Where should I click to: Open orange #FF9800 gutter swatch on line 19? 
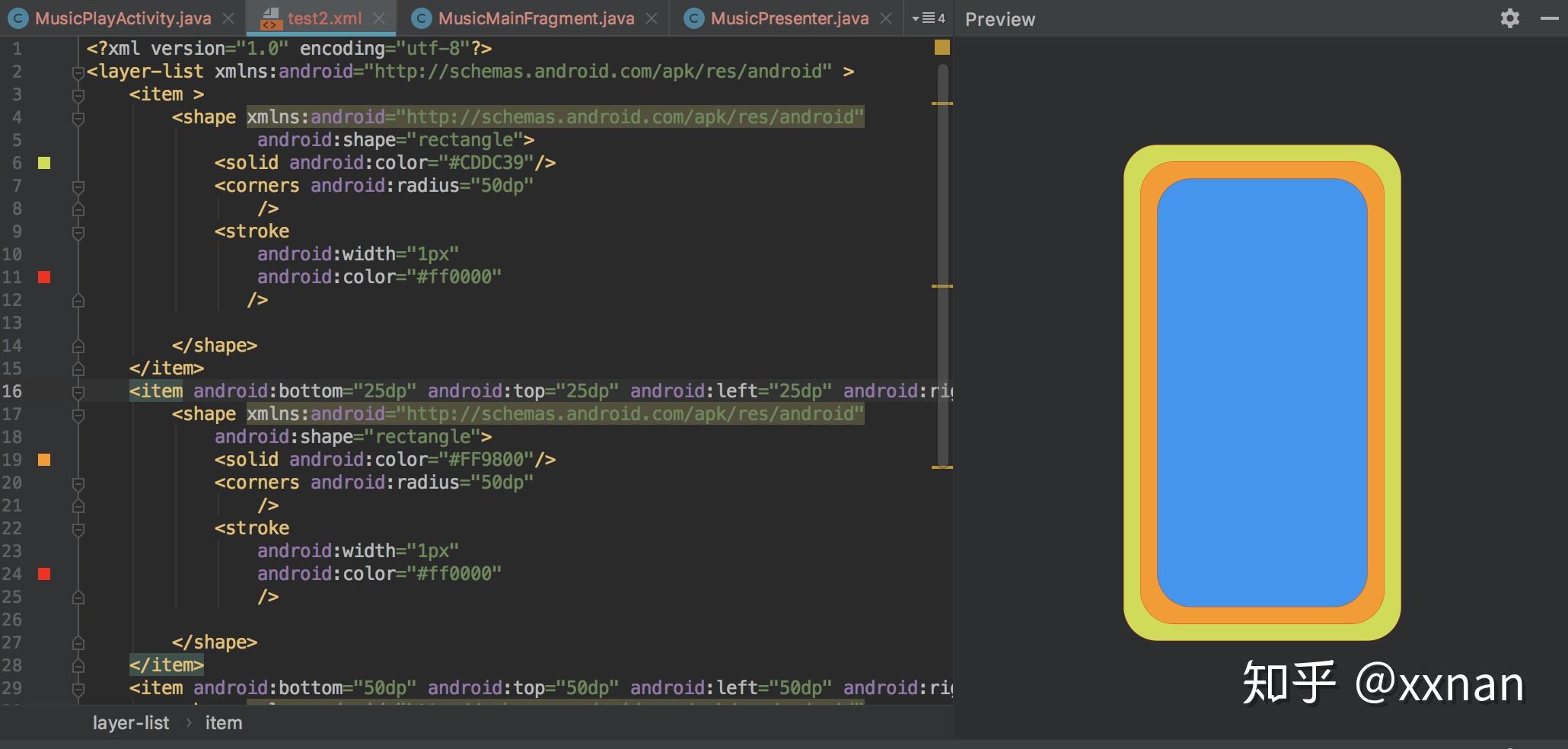pyautogui.click(x=44, y=460)
